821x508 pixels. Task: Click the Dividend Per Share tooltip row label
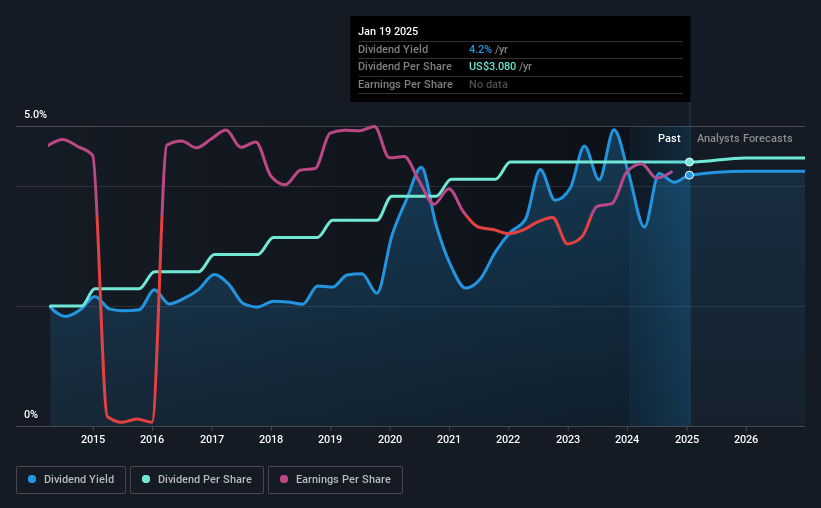[x=405, y=67]
